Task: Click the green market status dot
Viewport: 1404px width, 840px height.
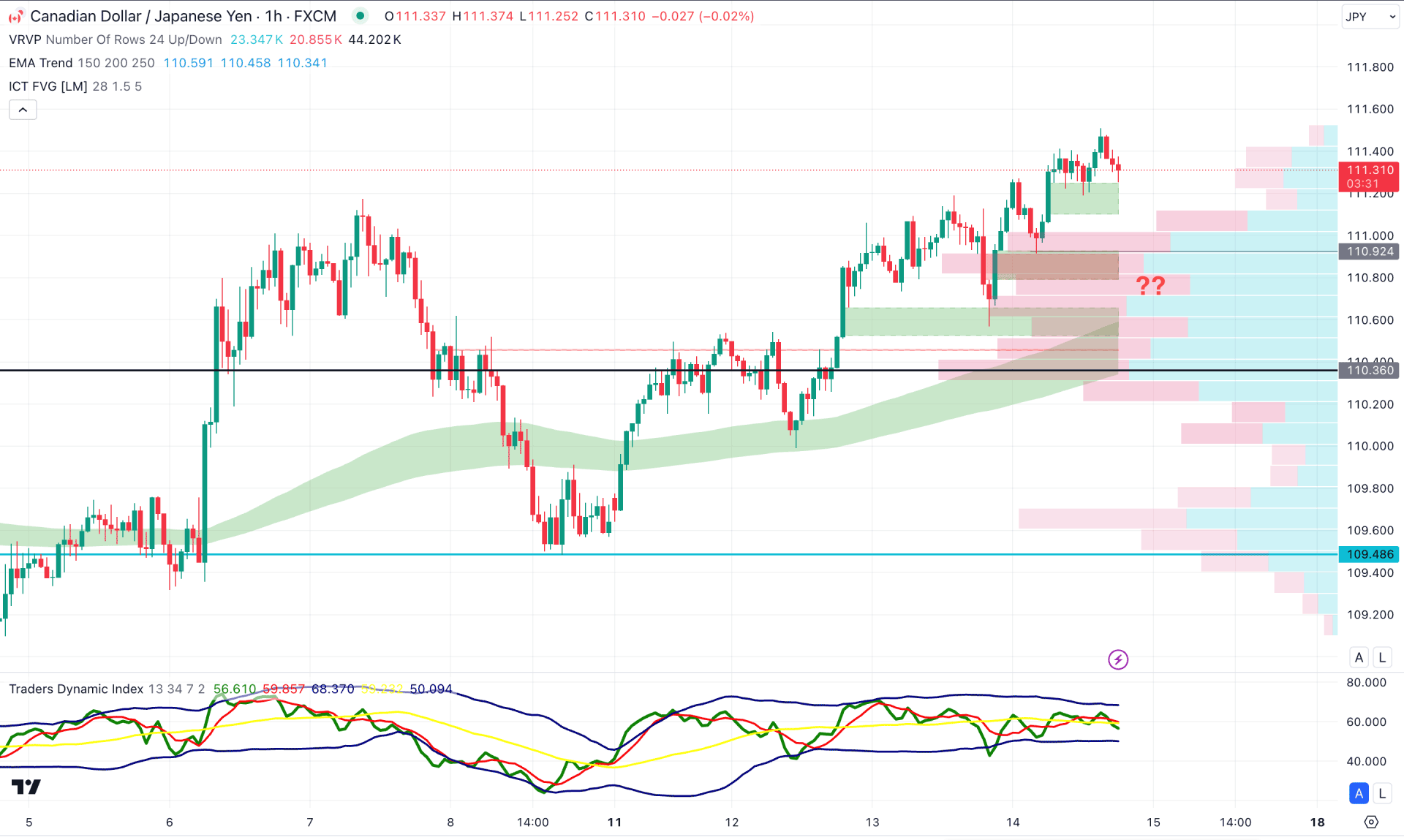Action: point(360,15)
